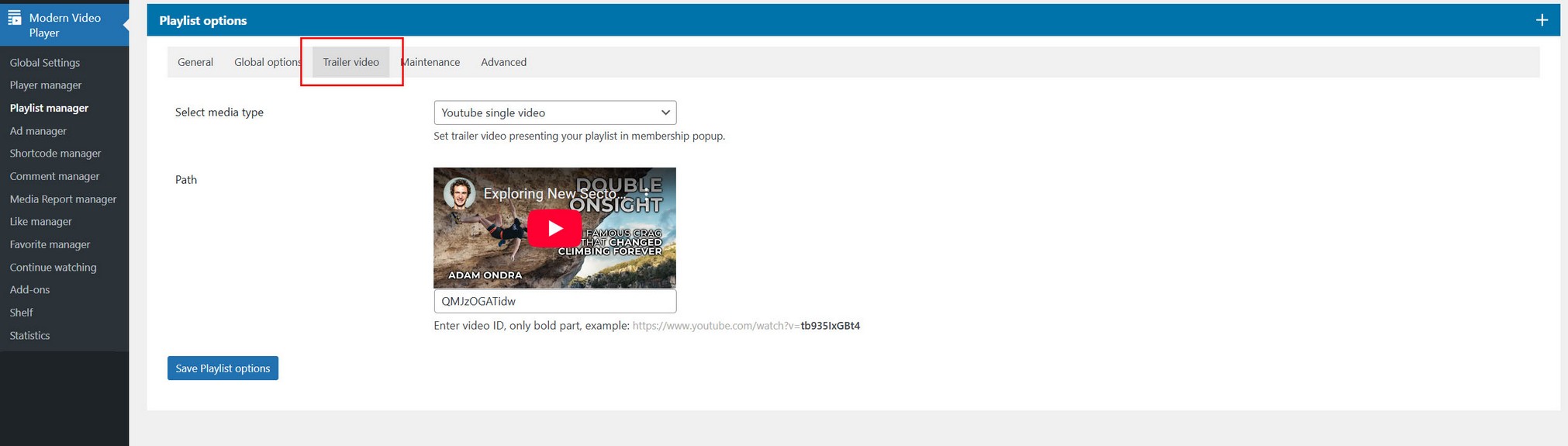Open the Advanced tab
This screenshot has width=1568, height=446.
pyautogui.click(x=503, y=62)
